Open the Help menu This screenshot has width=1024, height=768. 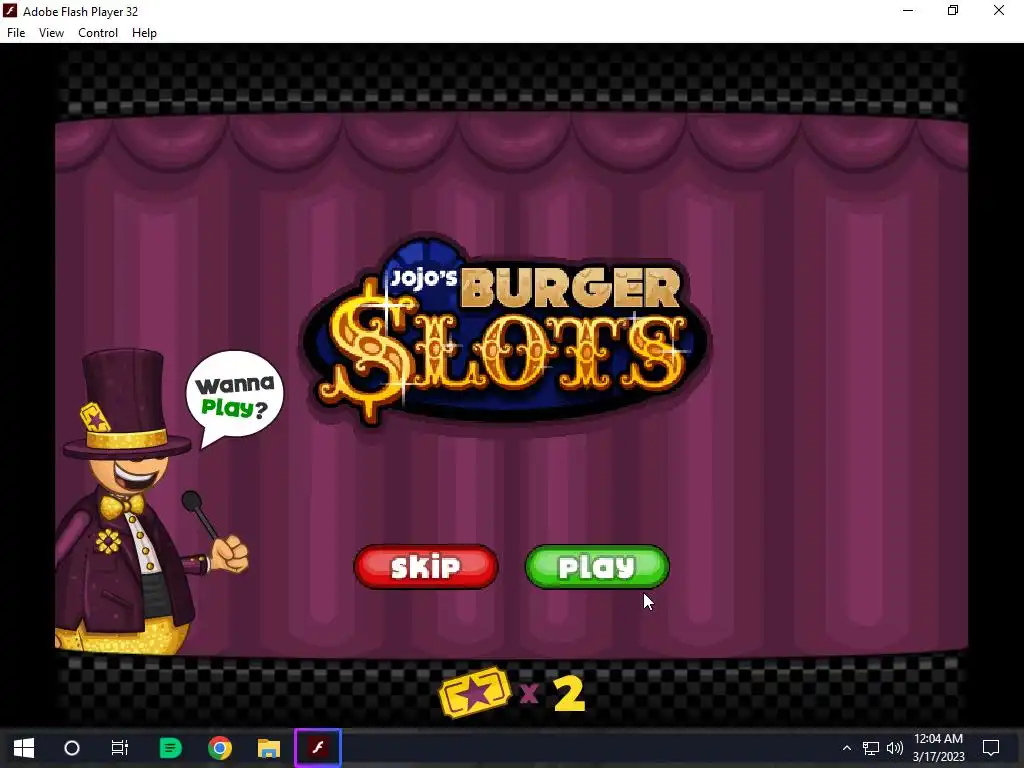coord(144,33)
